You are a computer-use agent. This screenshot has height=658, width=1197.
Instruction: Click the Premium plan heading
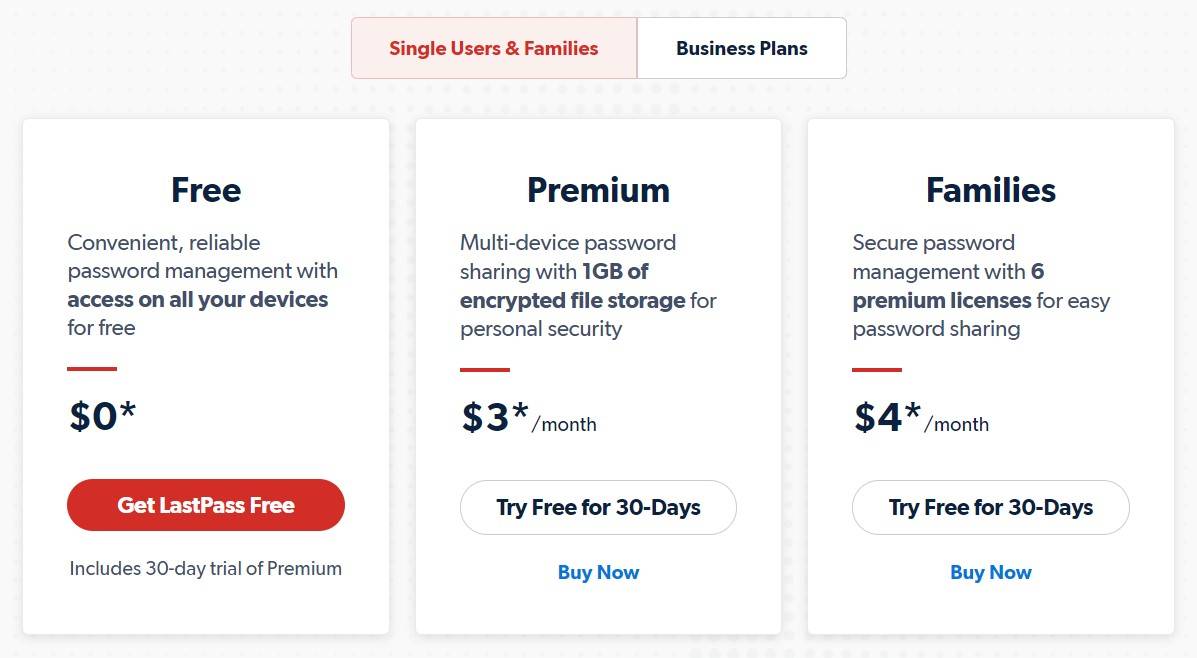598,190
